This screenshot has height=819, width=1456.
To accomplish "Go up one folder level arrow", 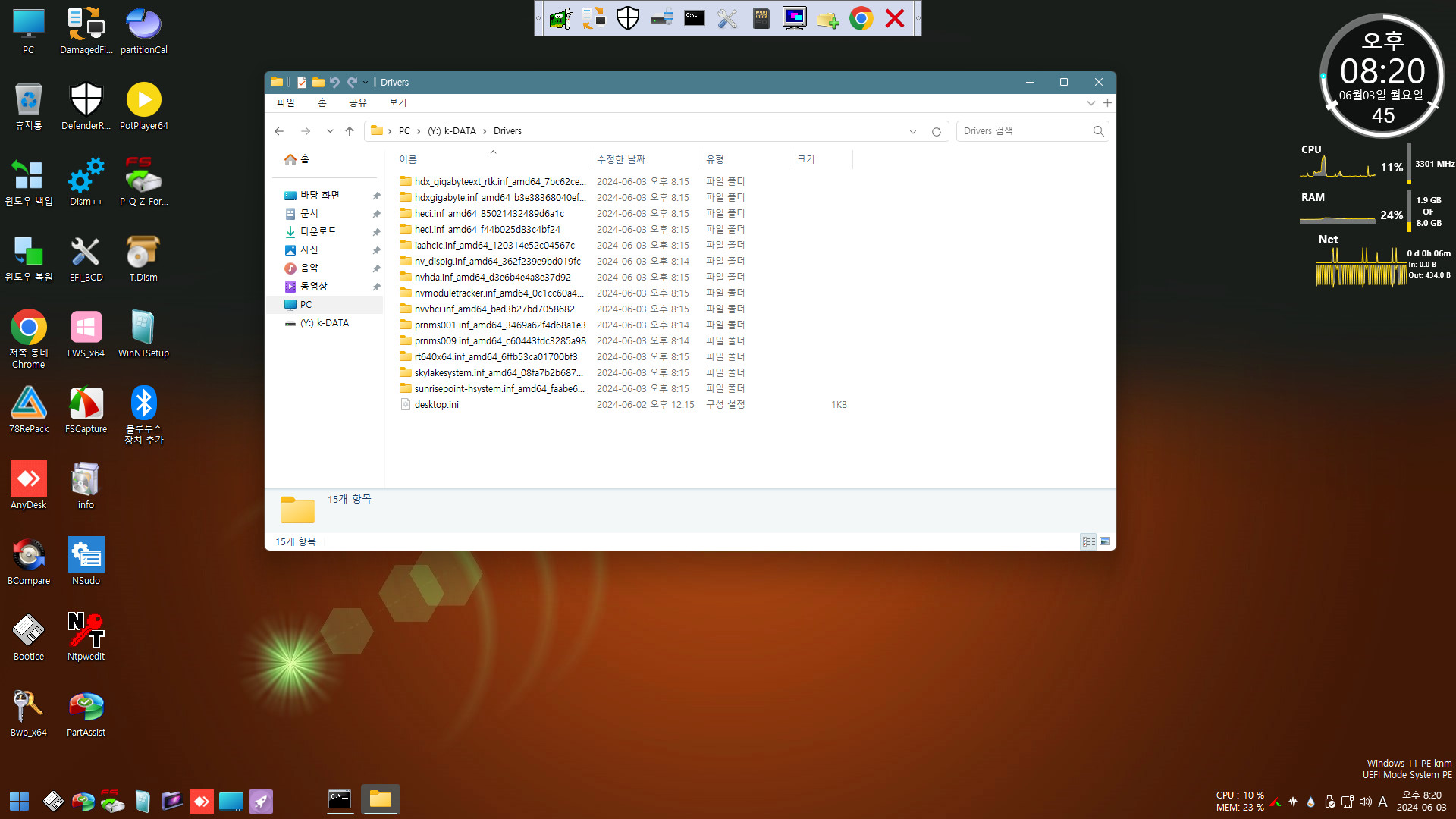I will click(x=350, y=131).
